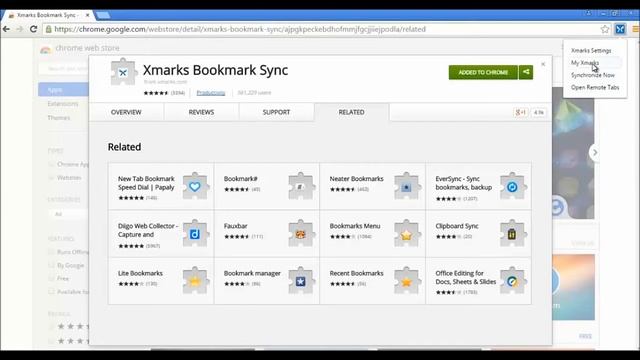
Task: Choose Synchronize Now from the menu
Action: pyautogui.click(x=593, y=75)
